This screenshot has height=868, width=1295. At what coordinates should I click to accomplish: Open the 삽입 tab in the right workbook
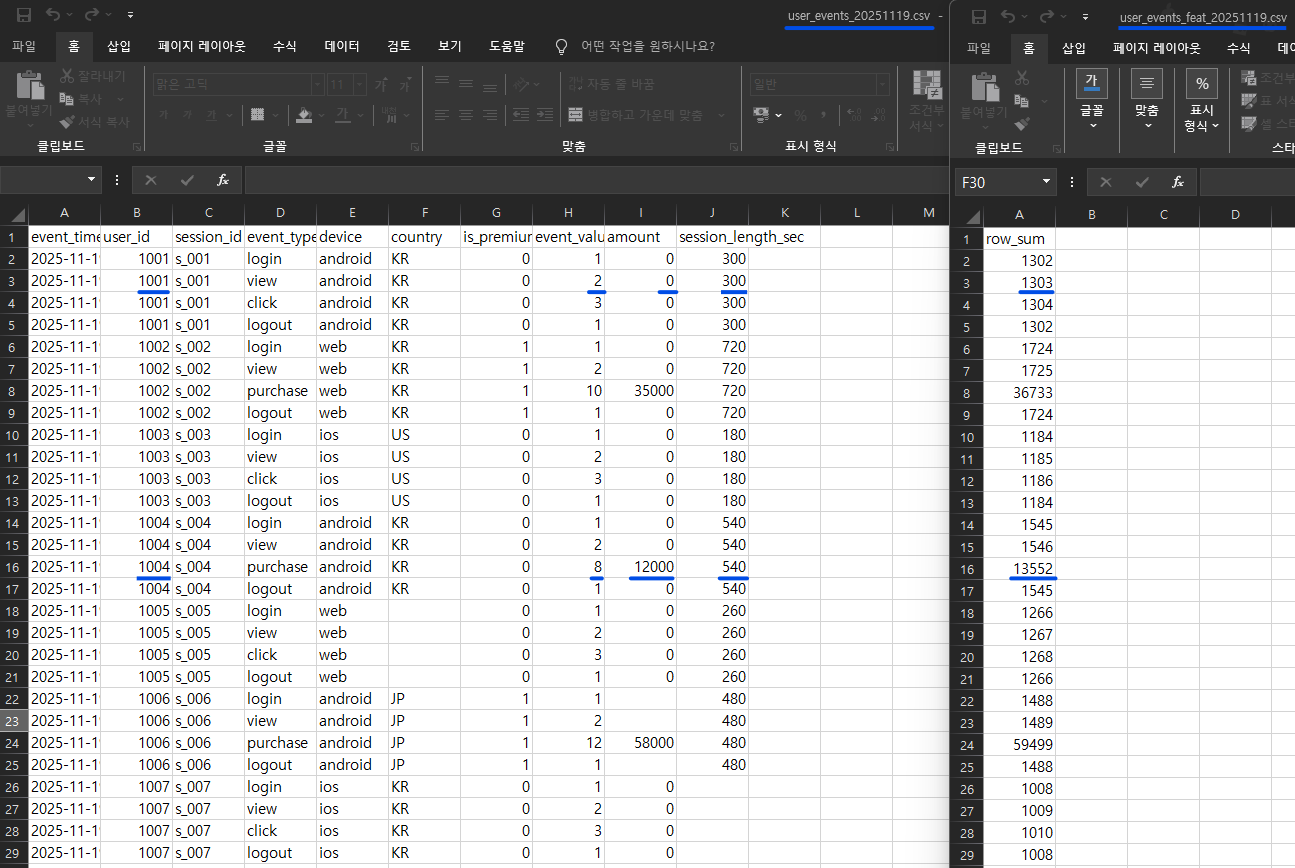[x=1073, y=46]
